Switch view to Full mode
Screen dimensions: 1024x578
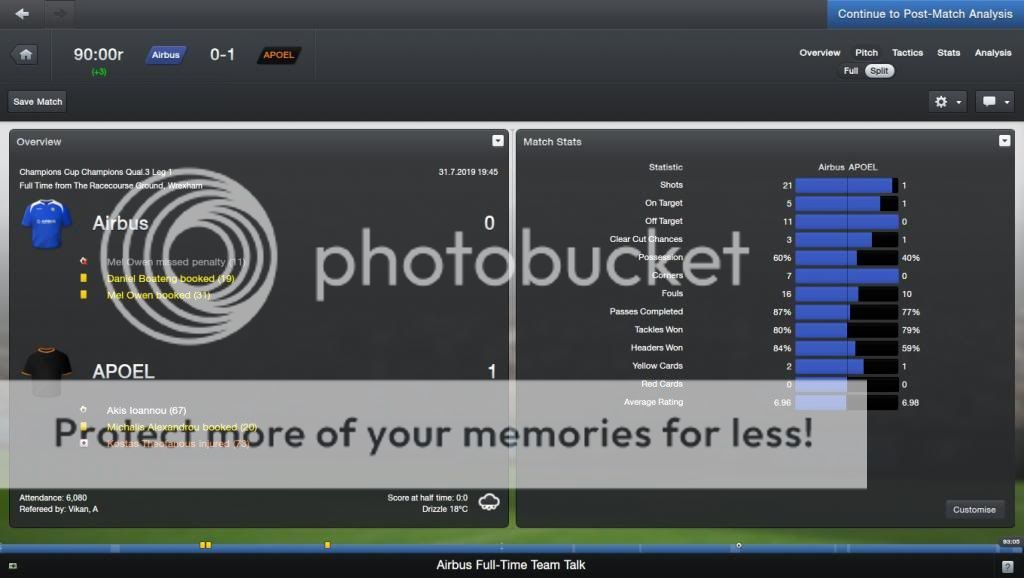[851, 71]
